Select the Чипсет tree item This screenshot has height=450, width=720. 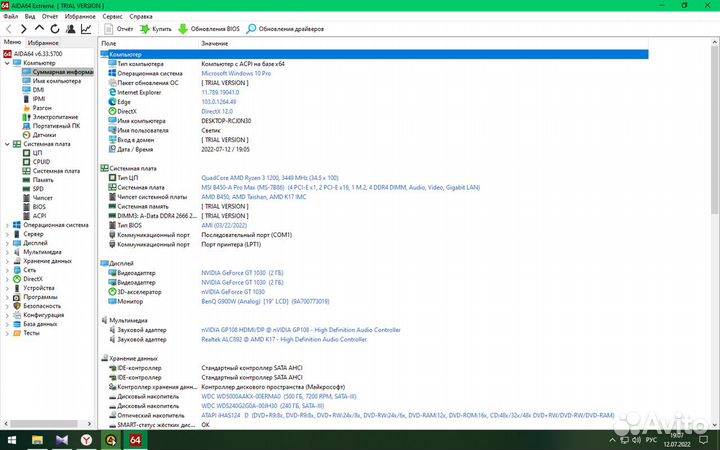(x=38, y=198)
